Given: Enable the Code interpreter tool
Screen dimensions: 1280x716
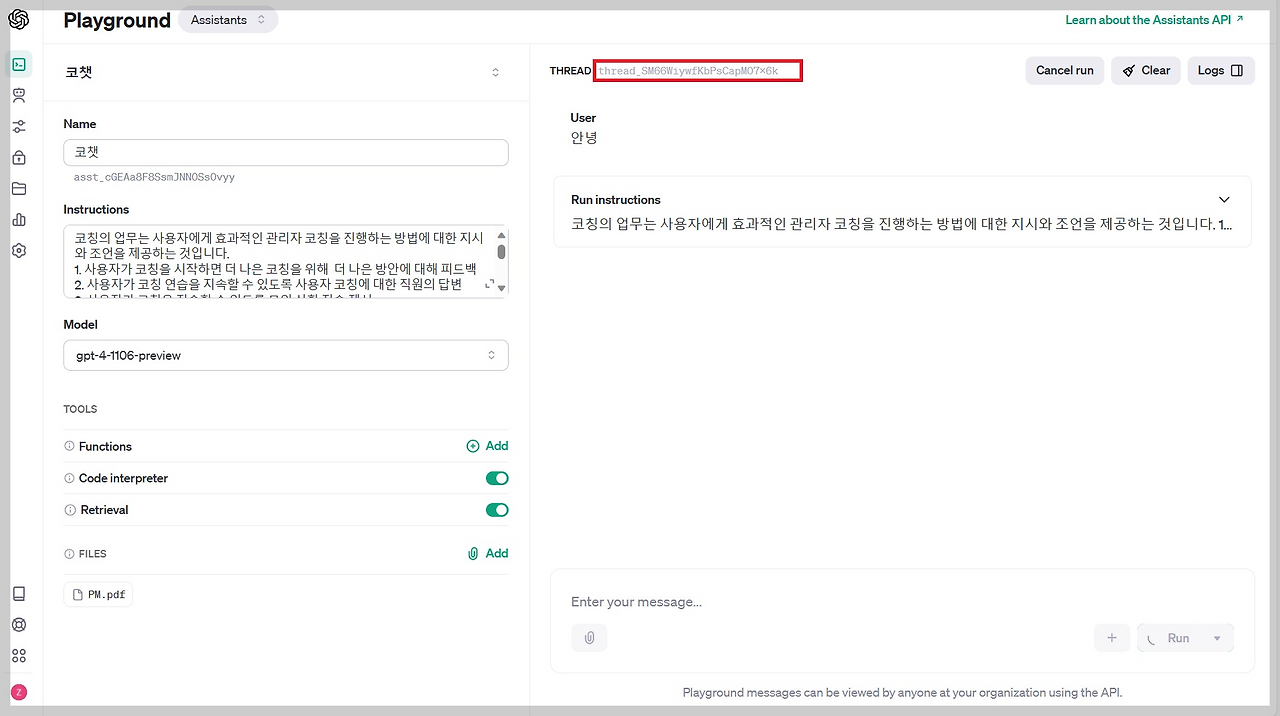Looking at the screenshot, I should click(x=497, y=478).
